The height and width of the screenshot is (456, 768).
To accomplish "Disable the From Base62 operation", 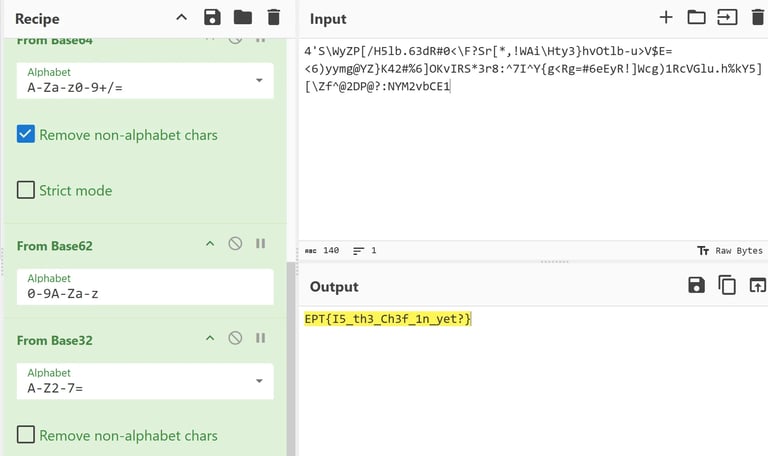I will [235, 244].
